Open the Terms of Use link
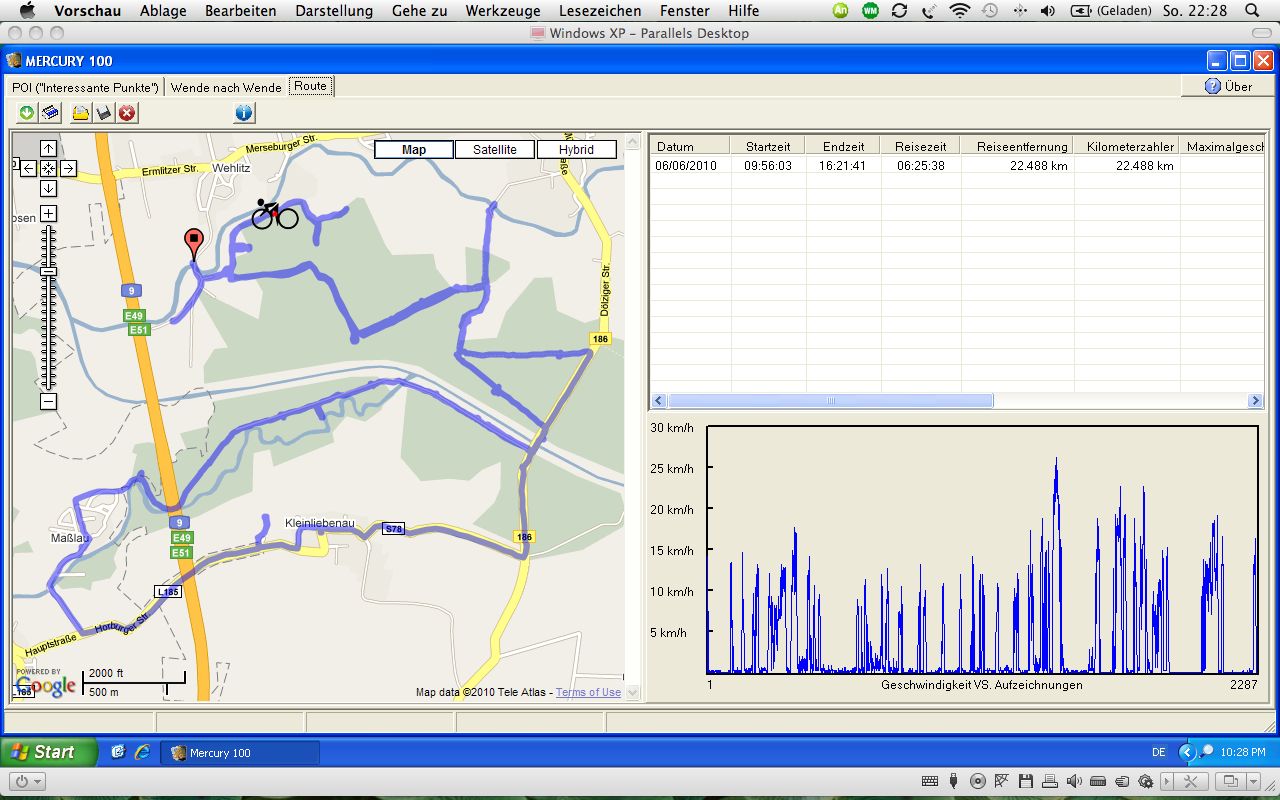 point(588,692)
